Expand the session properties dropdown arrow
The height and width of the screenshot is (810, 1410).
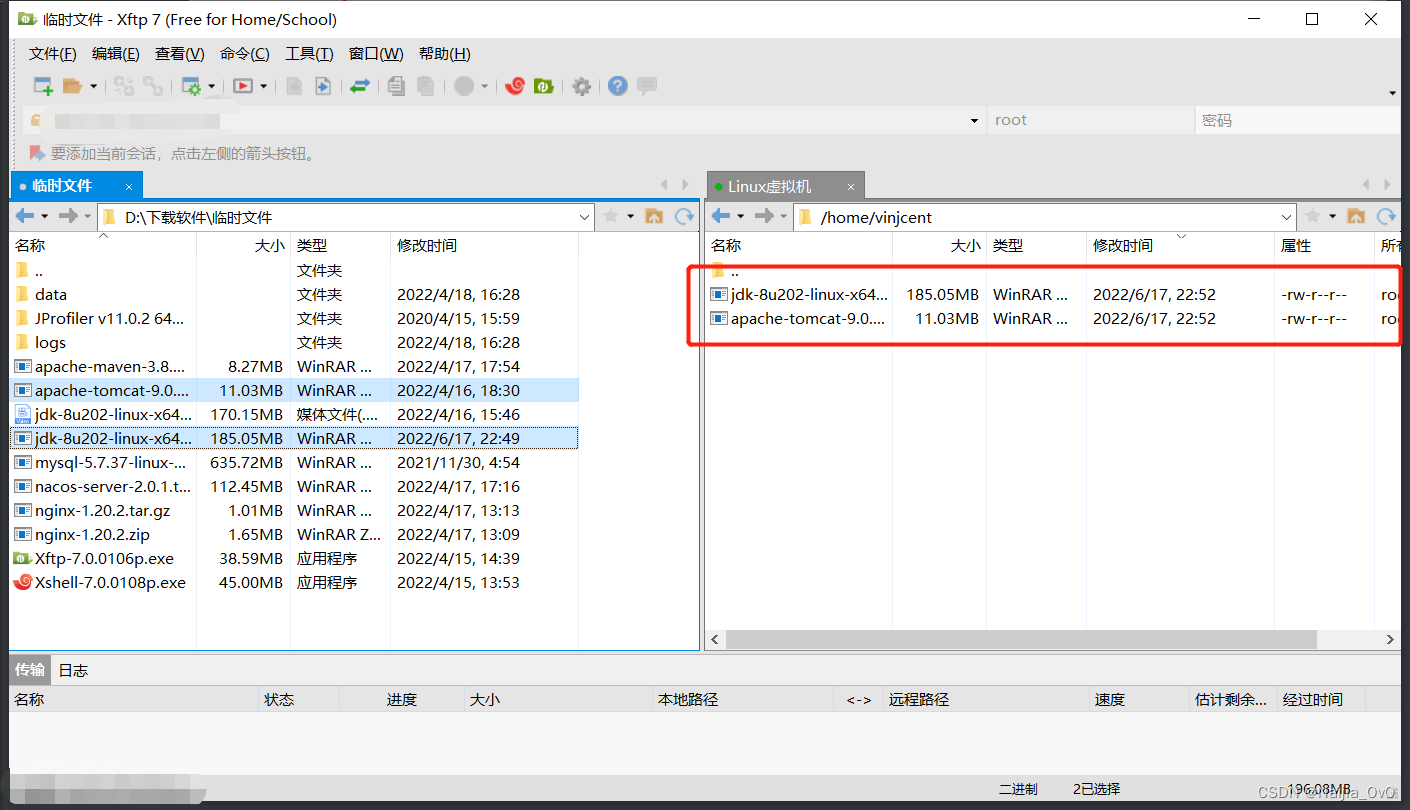click(x=212, y=87)
